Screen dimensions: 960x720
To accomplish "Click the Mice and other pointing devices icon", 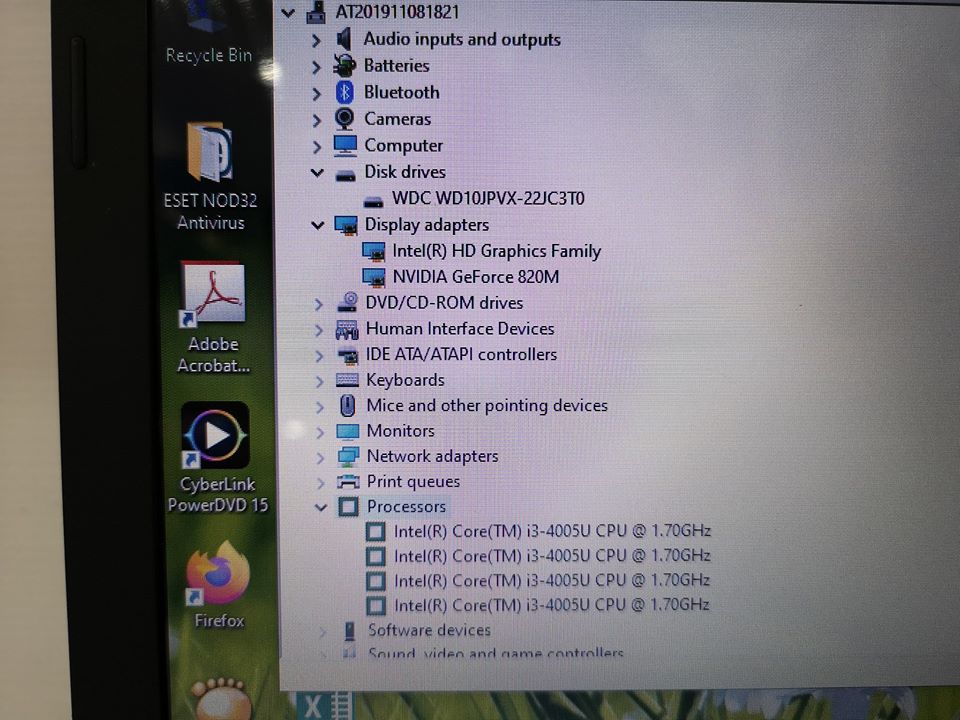I will tap(348, 405).
